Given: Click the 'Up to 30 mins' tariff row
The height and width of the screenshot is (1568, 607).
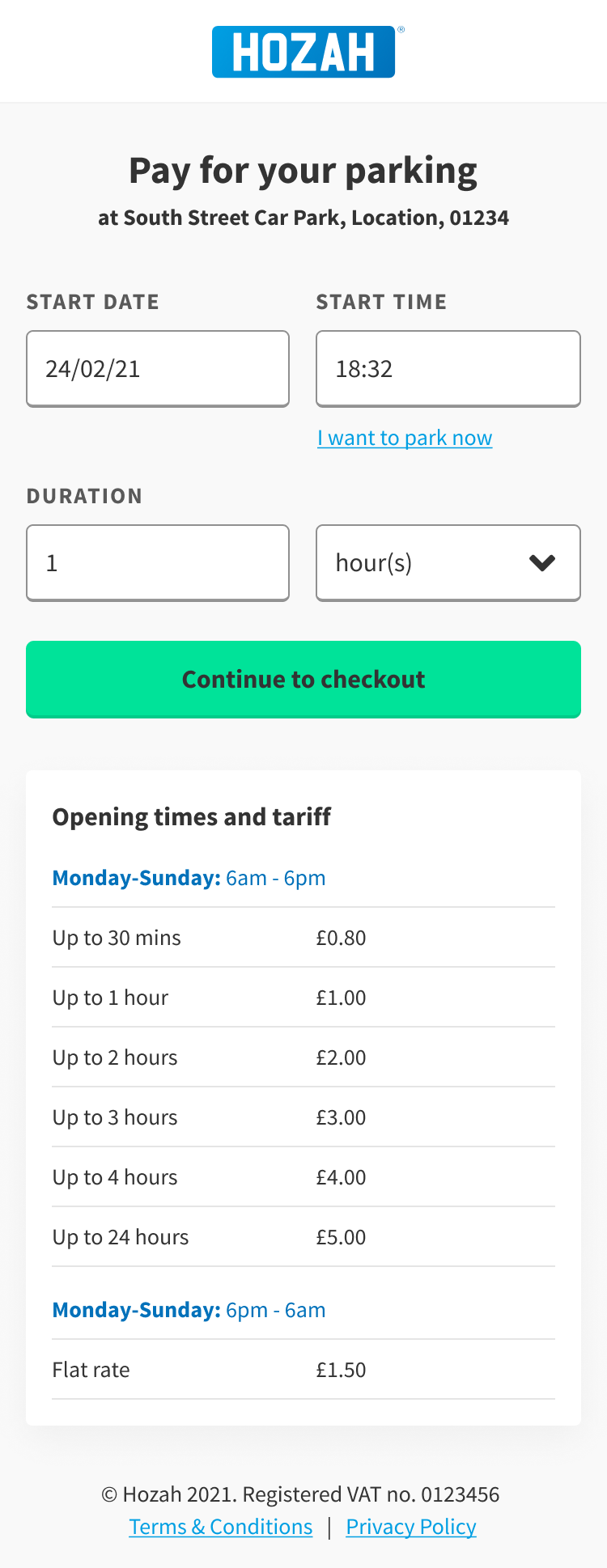Looking at the screenshot, I should [303, 938].
